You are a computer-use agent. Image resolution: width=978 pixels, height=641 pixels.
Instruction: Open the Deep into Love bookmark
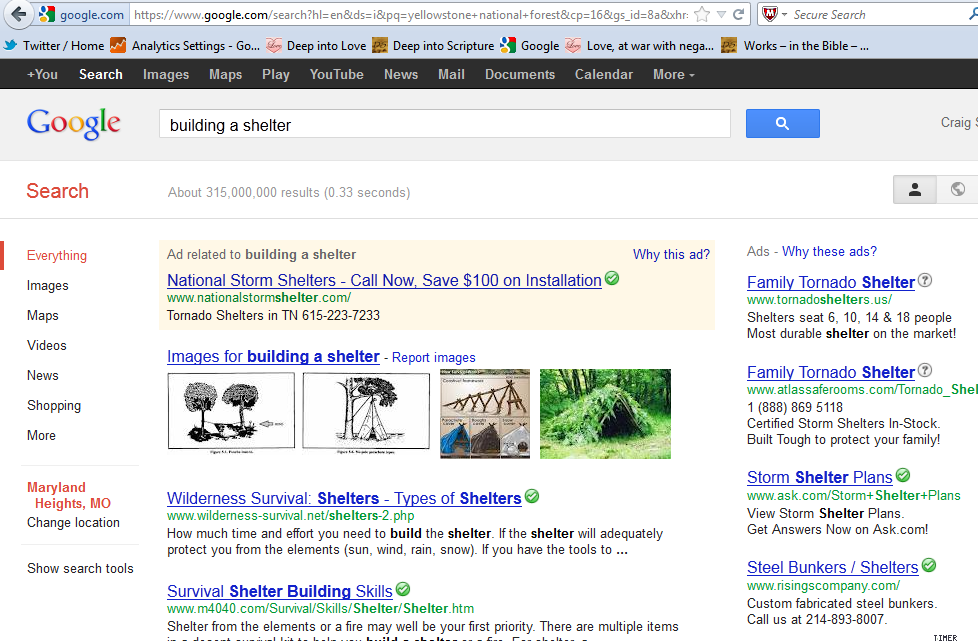click(316, 46)
